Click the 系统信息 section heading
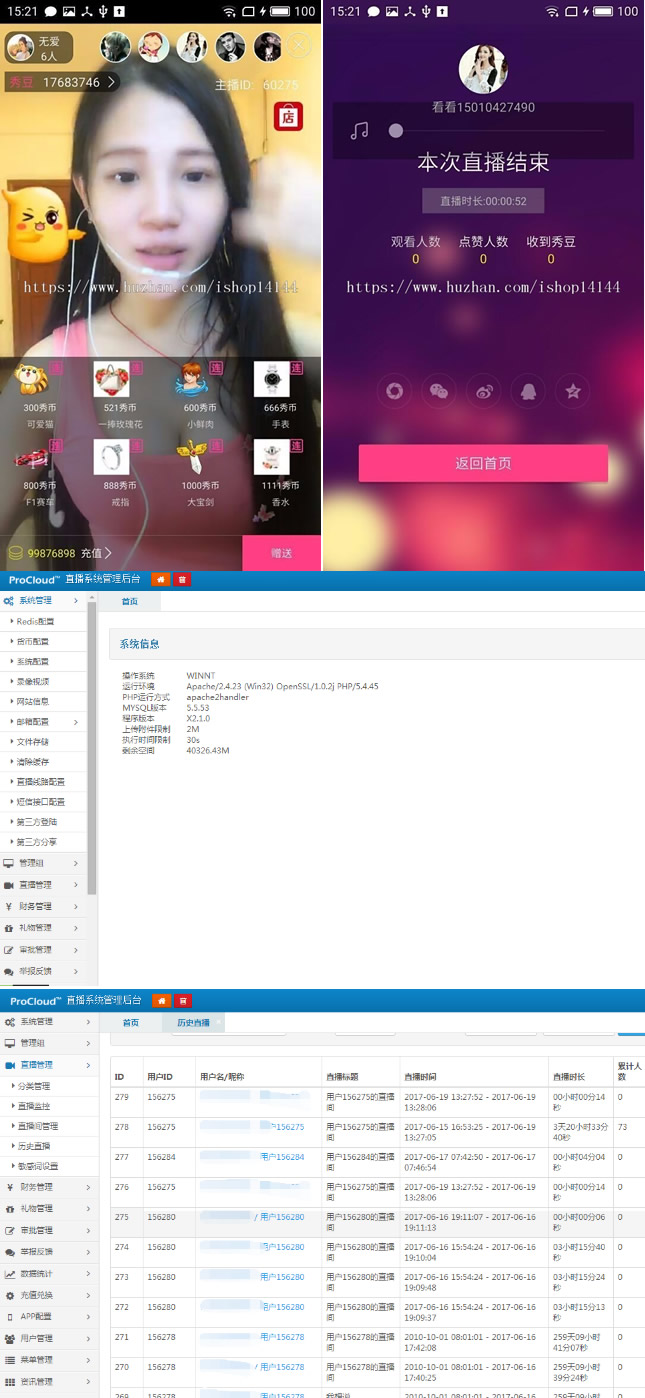 pos(140,644)
